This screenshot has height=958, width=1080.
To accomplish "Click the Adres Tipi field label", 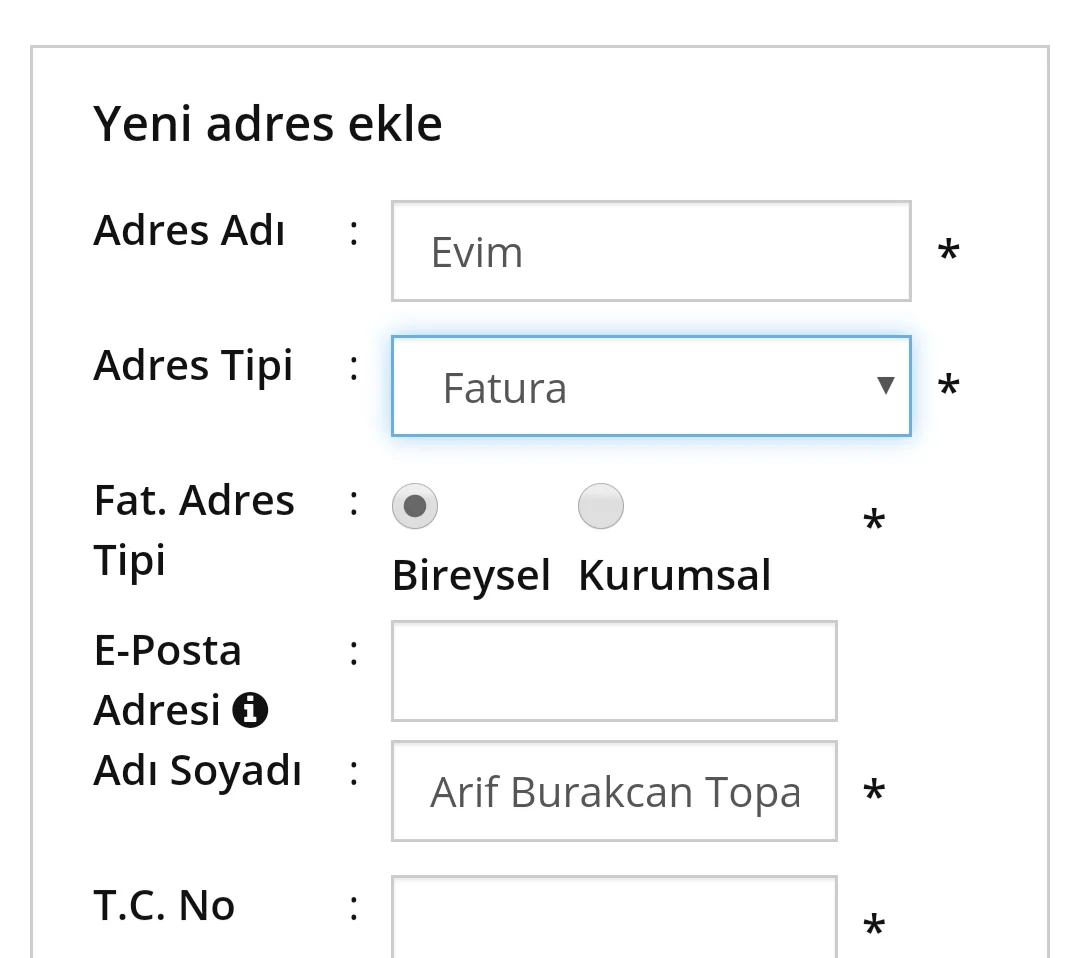I will [x=193, y=364].
